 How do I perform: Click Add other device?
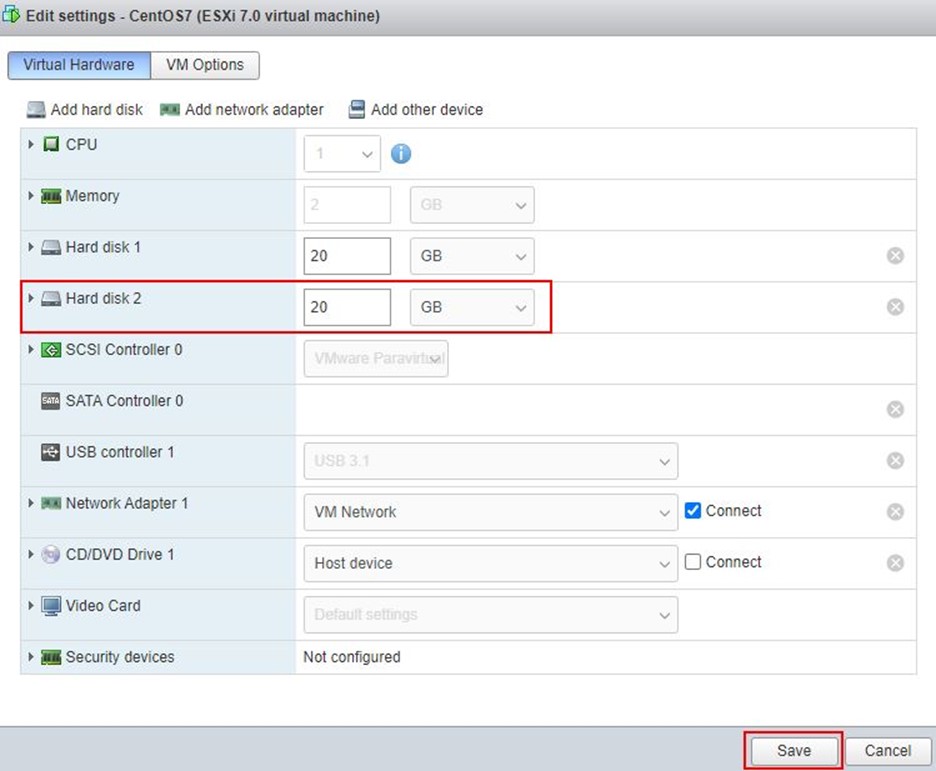(416, 110)
